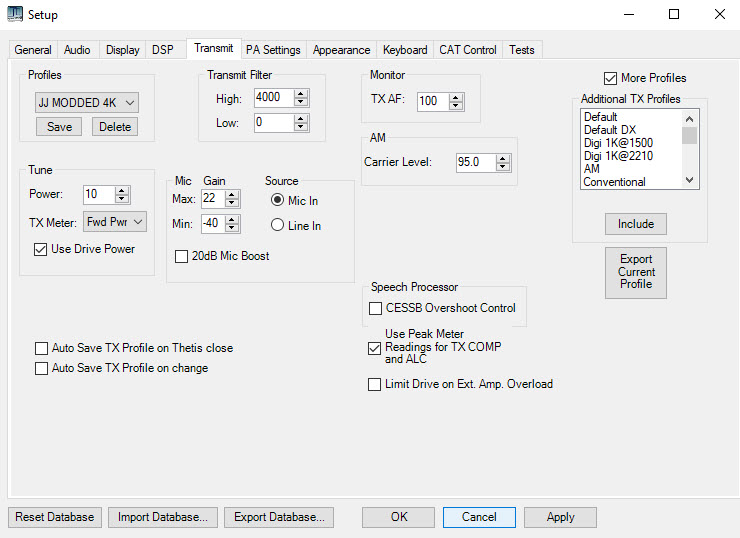Select Line In as mic source
This screenshot has height=538, width=740.
pyautogui.click(x=278, y=226)
